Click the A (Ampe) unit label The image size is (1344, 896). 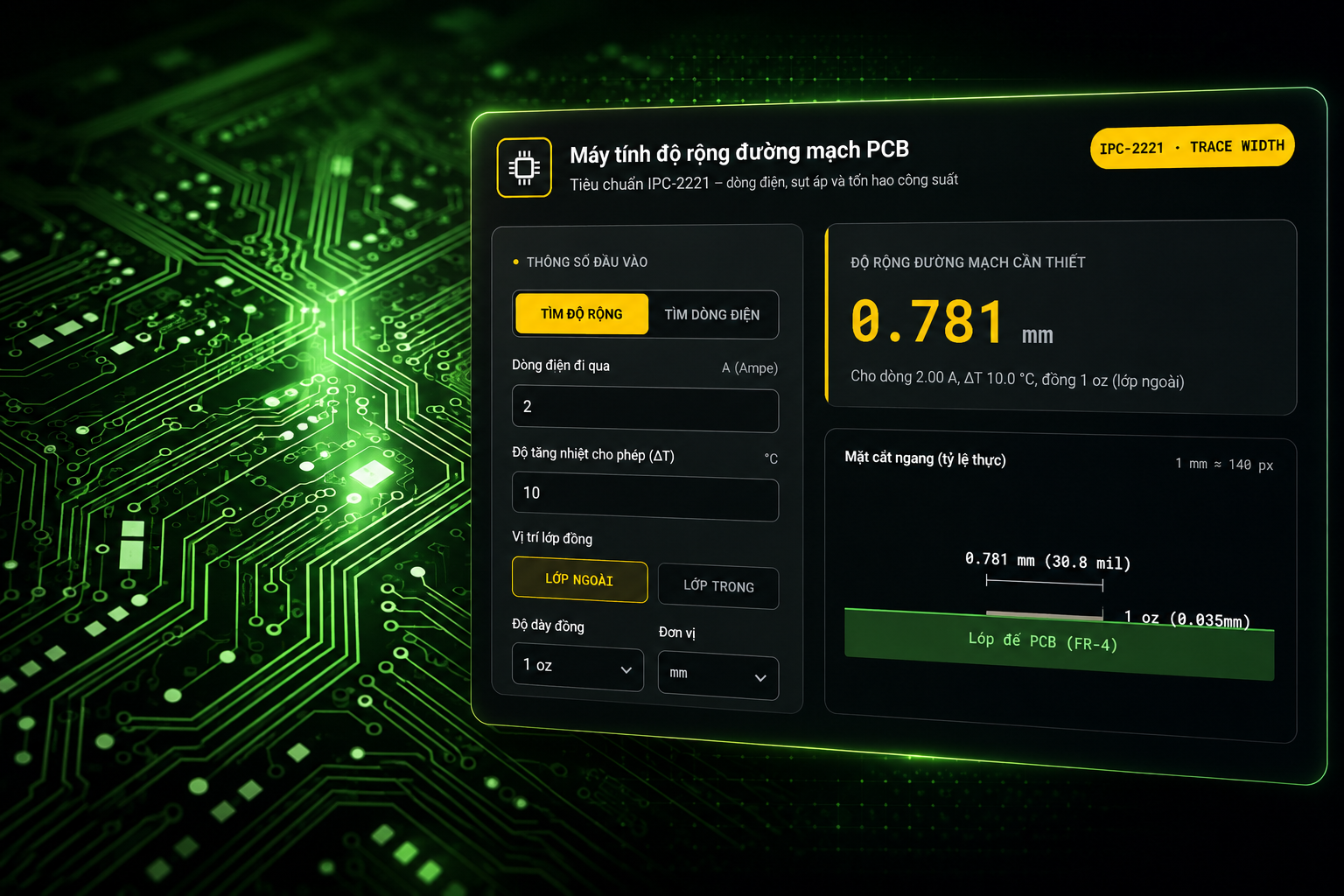pos(750,367)
